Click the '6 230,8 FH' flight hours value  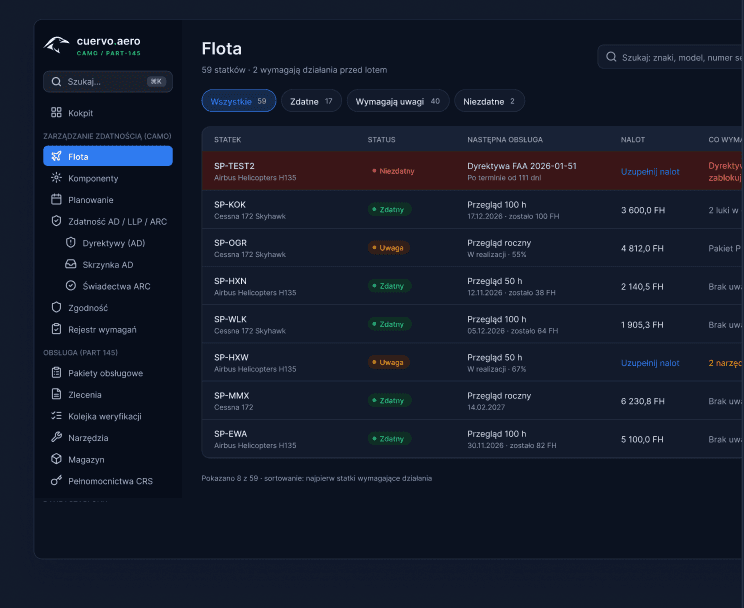tap(642, 401)
